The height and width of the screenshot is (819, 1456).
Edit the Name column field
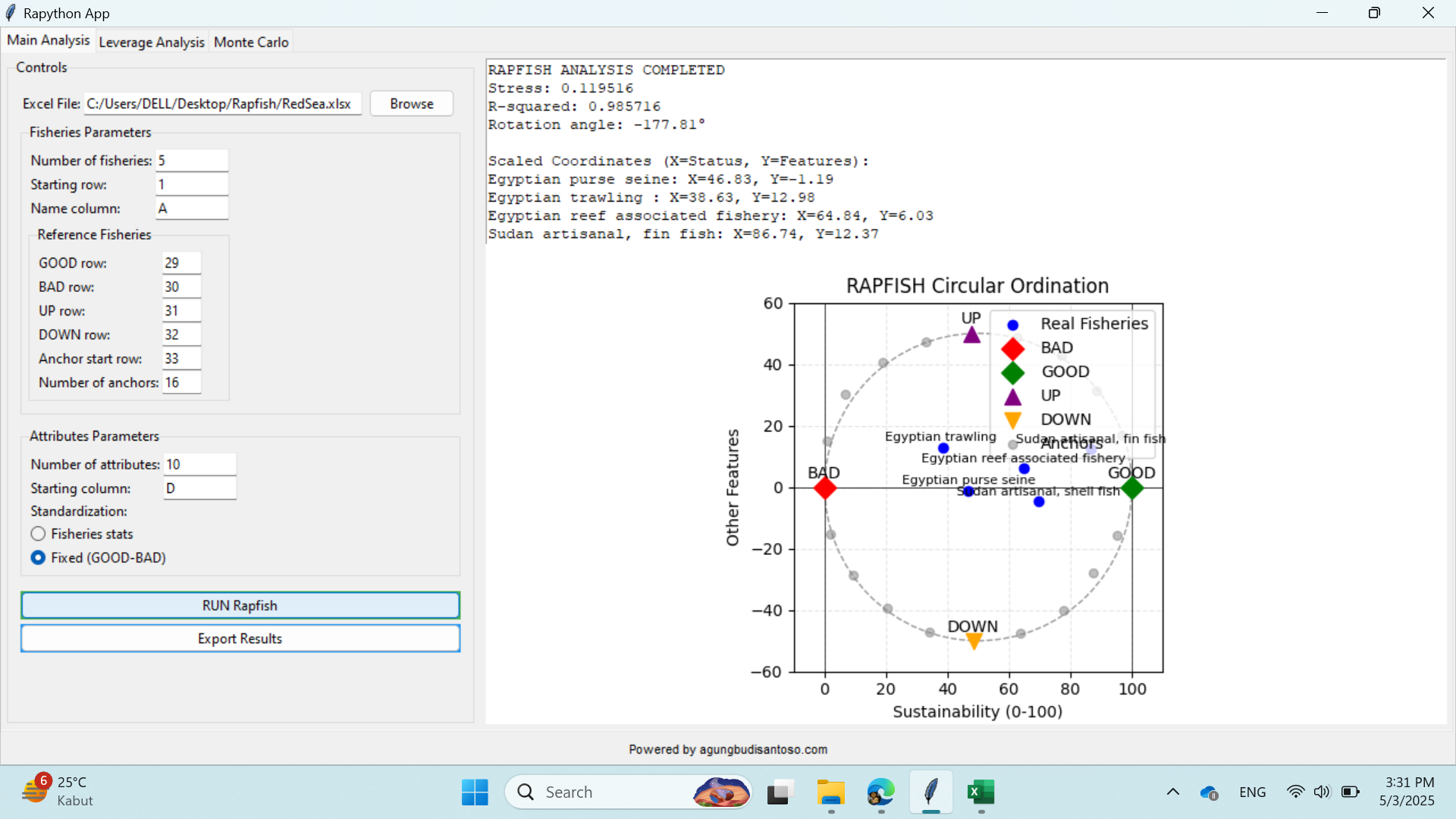[192, 209]
